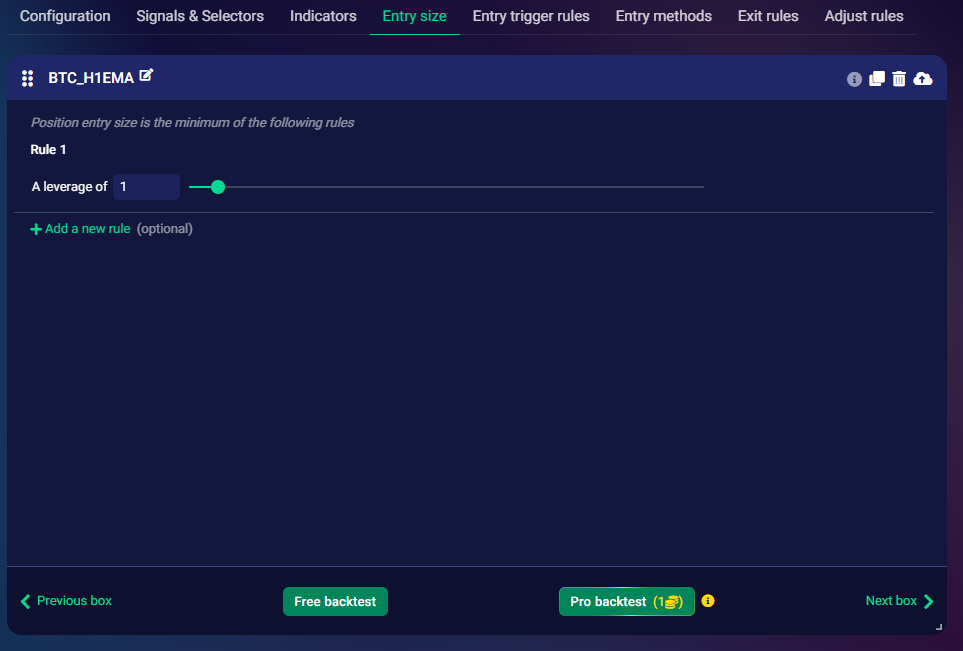Open the Indicators tab
Image resolution: width=963 pixels, height=651 pixels.
pos(323,16)
